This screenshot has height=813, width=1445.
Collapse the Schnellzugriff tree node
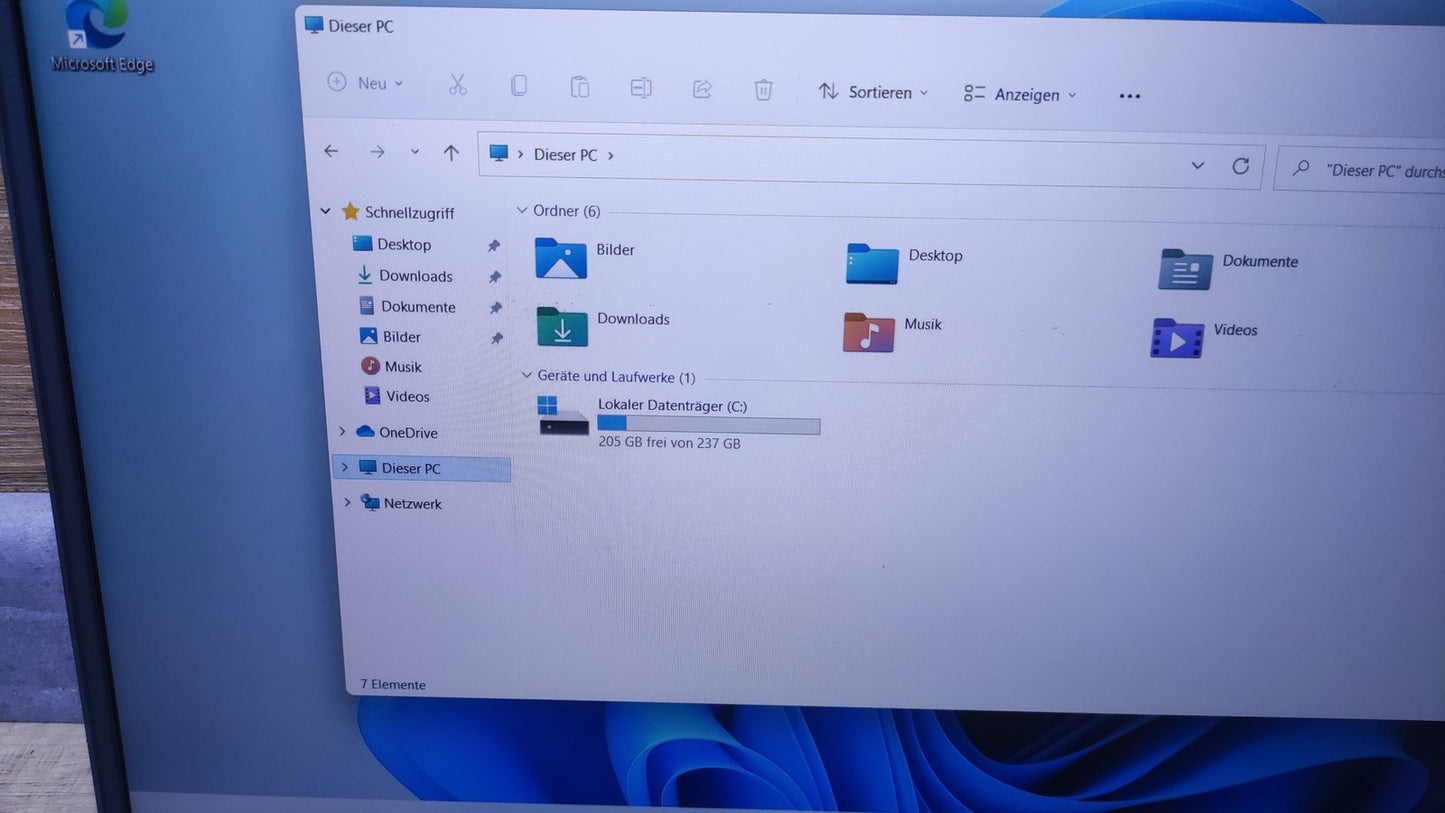click(325, 211)
